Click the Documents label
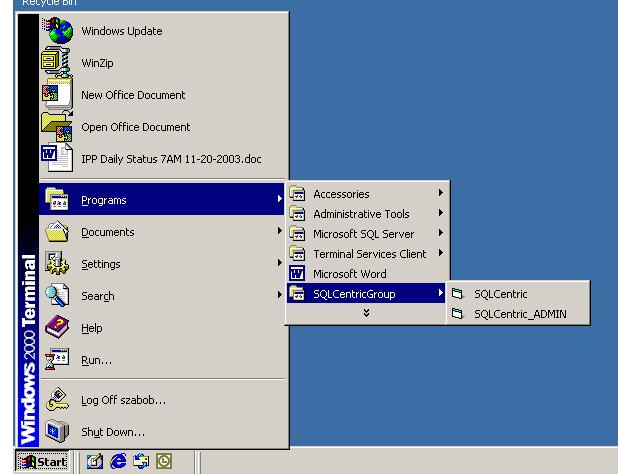The image size is (618, 474). (108, 232)
